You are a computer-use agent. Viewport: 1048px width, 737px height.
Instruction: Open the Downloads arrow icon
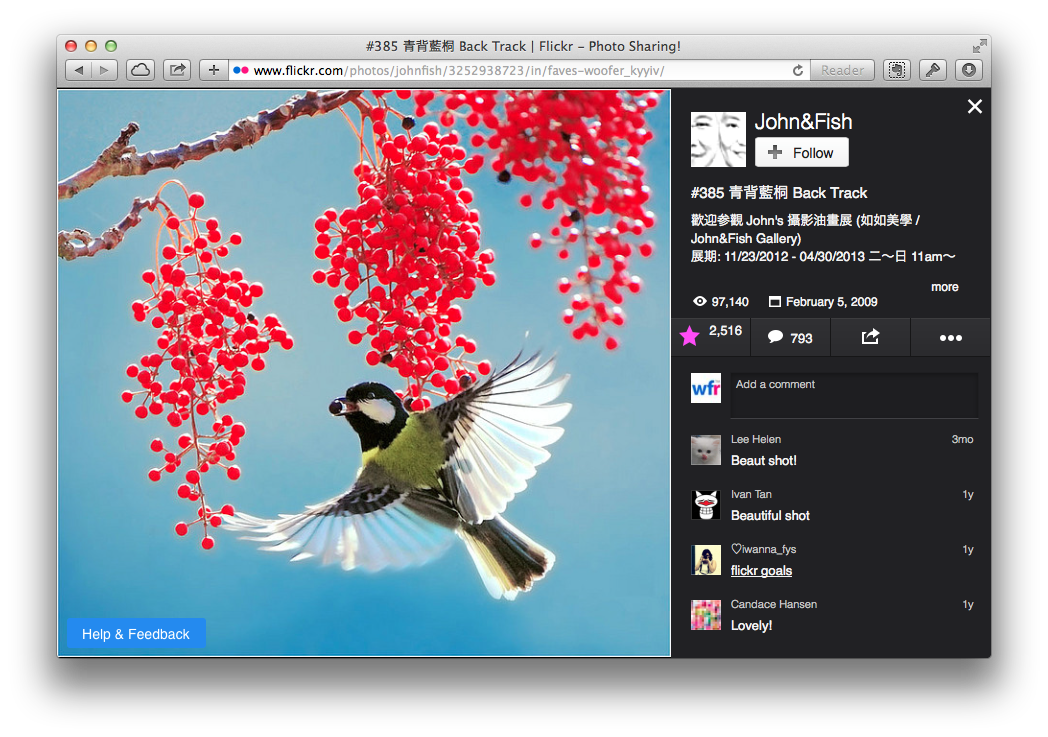pos(968,70)
